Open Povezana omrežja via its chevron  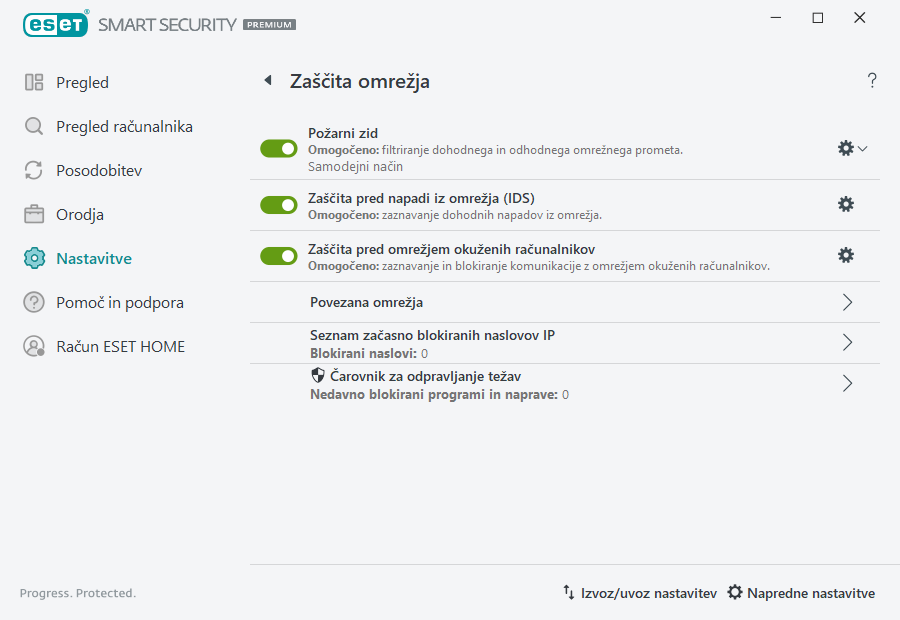(x=846, y=301)
